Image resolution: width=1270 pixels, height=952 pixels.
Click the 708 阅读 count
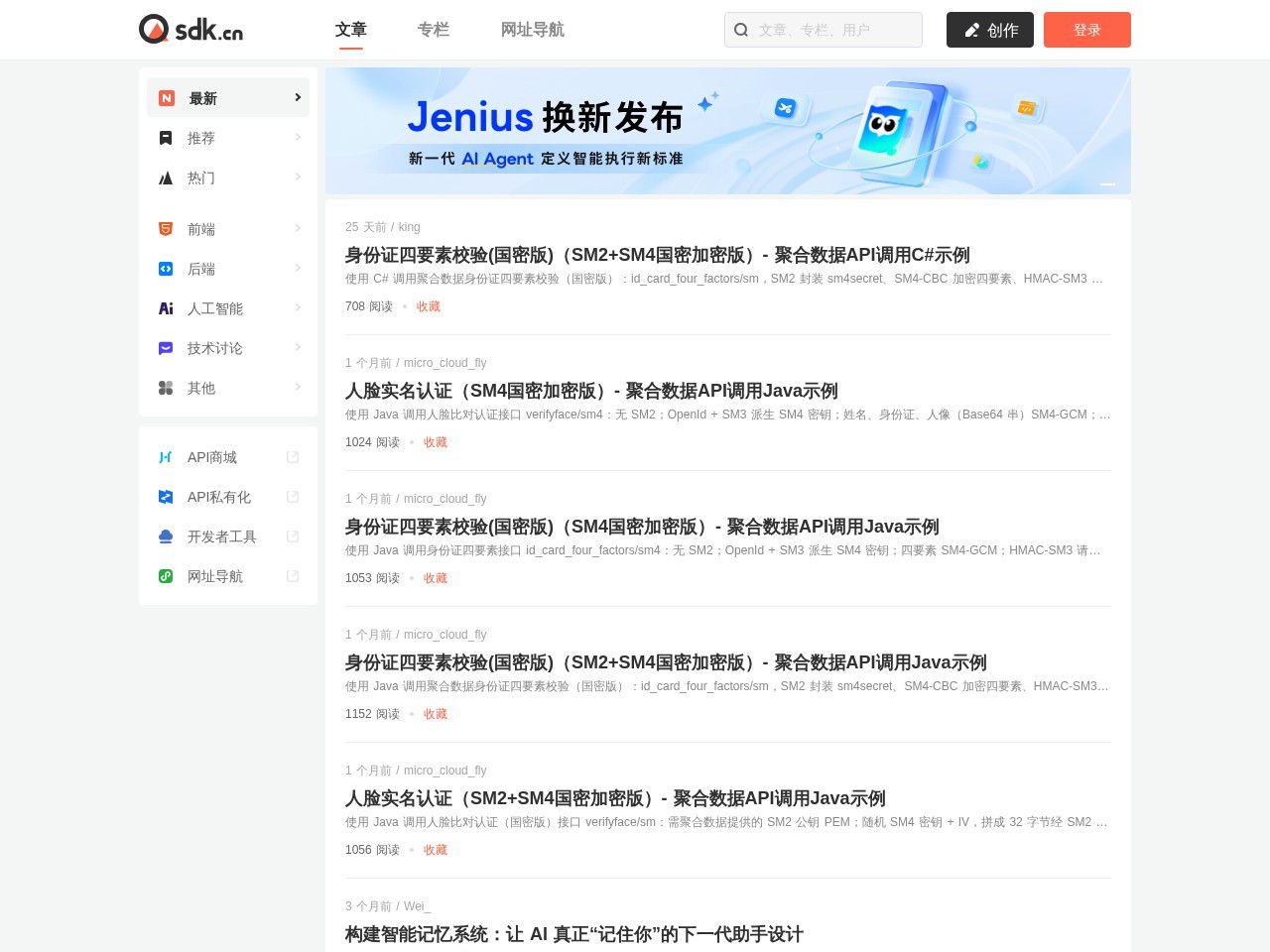(x=369, y=306)
